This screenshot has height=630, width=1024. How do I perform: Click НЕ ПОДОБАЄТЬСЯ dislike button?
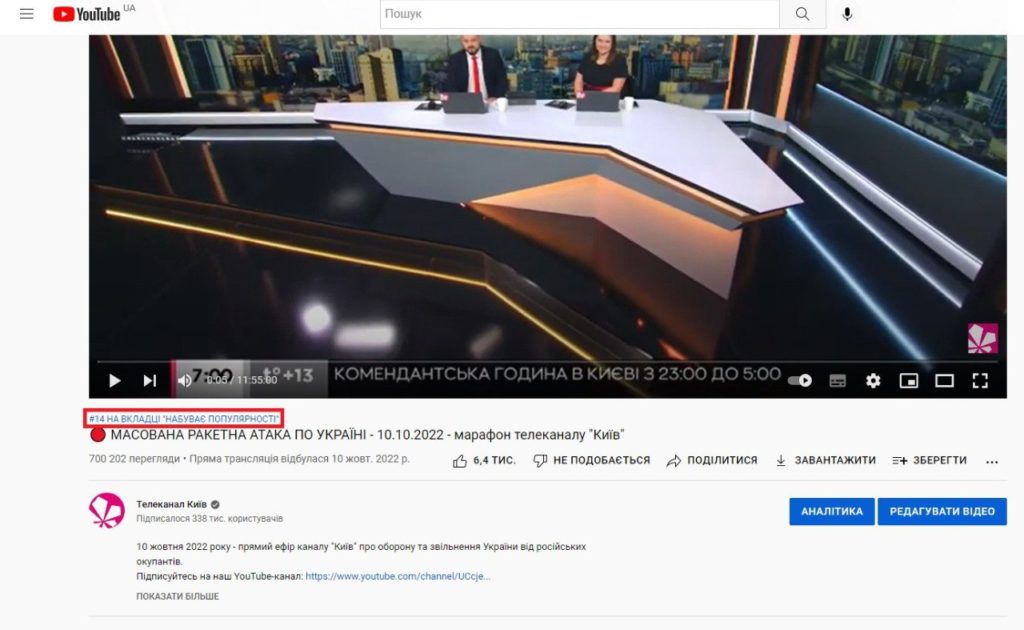point(592,460)
